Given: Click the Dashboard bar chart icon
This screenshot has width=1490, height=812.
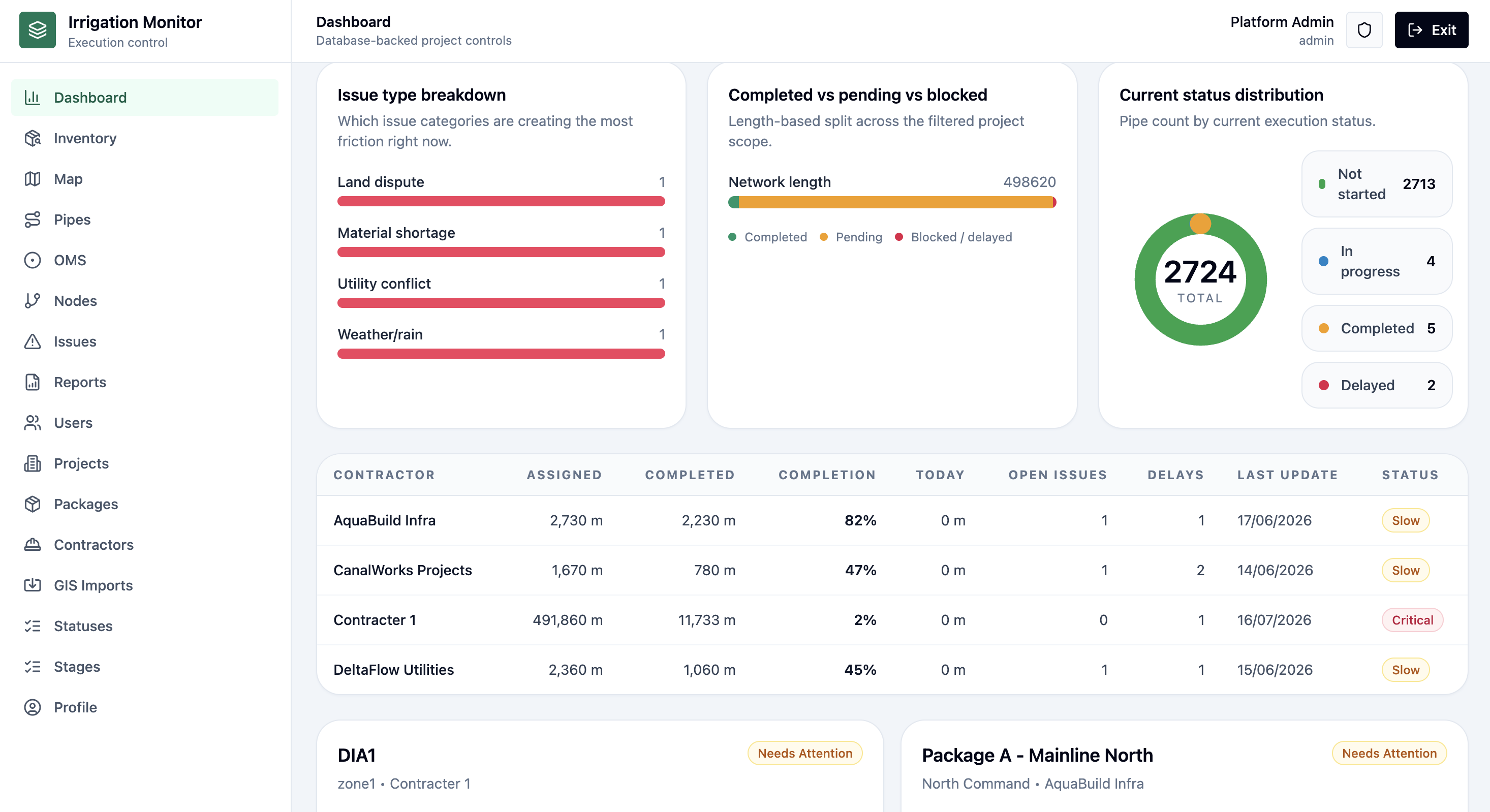Looking at the screenshot, I should (x=33, y=97).
